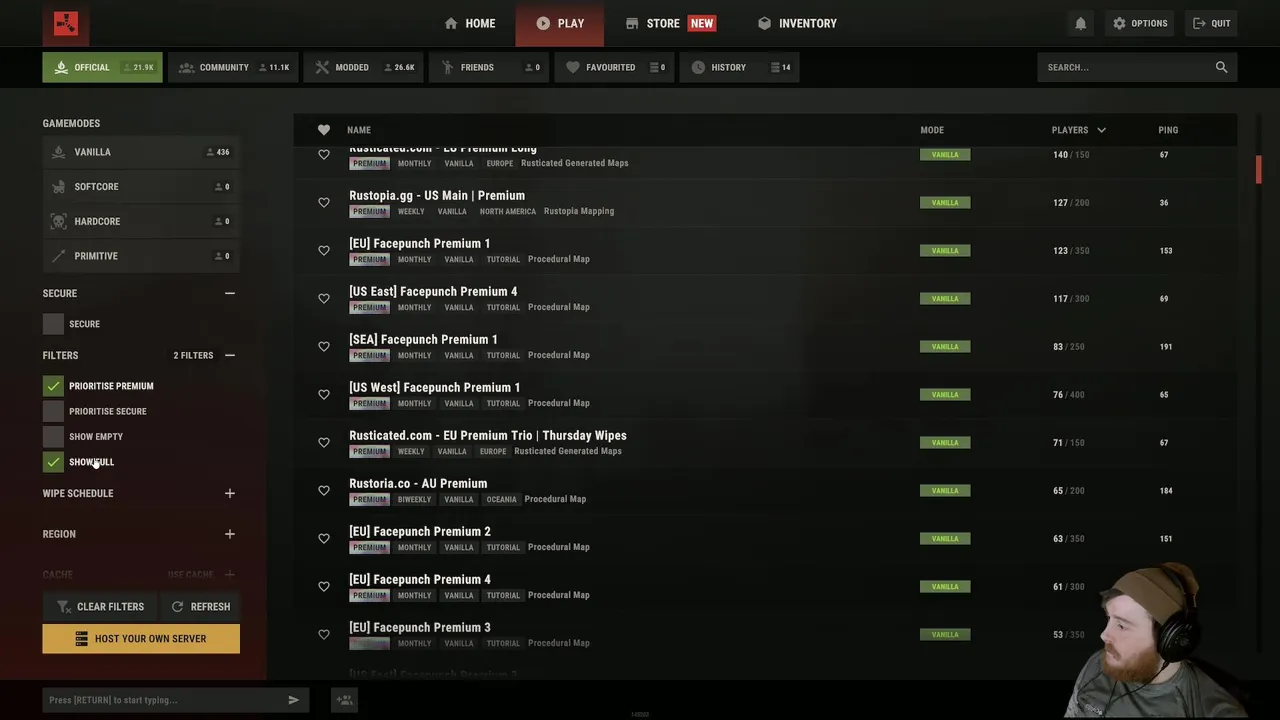Screen dimensions: 1280x720
Task: Switch to the Favourited tab
Action: [x=614, y=67]
